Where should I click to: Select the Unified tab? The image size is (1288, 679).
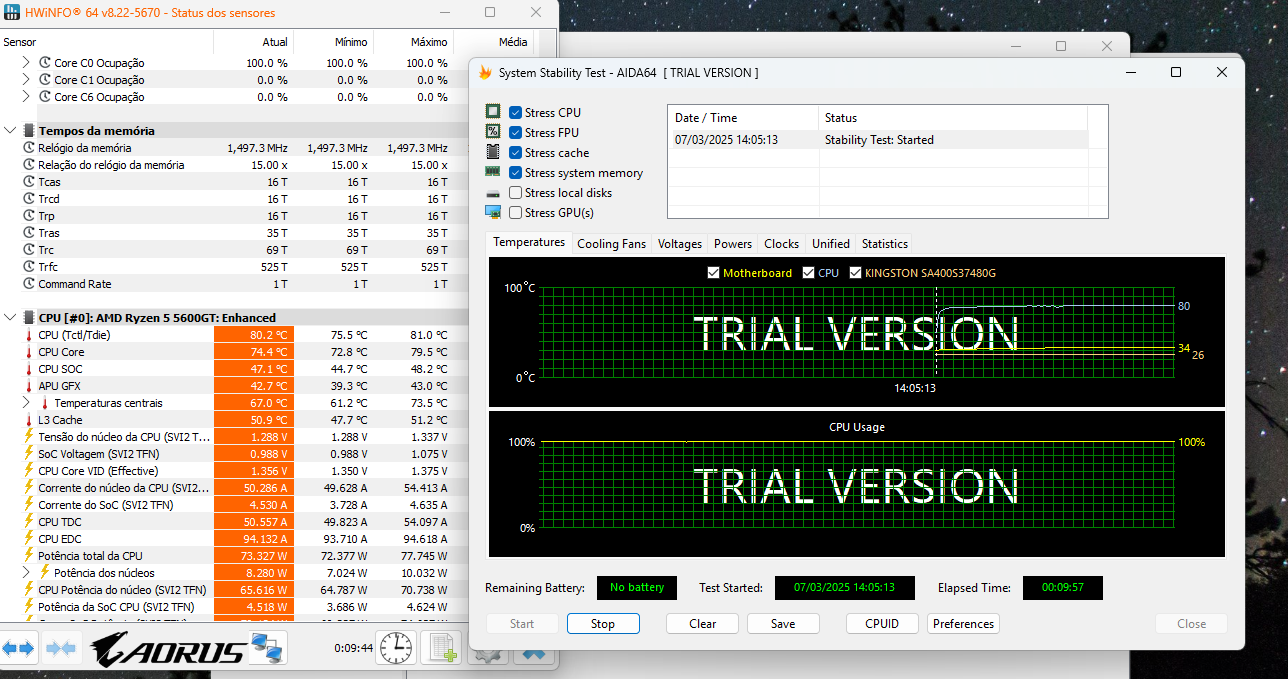point(831,244)
